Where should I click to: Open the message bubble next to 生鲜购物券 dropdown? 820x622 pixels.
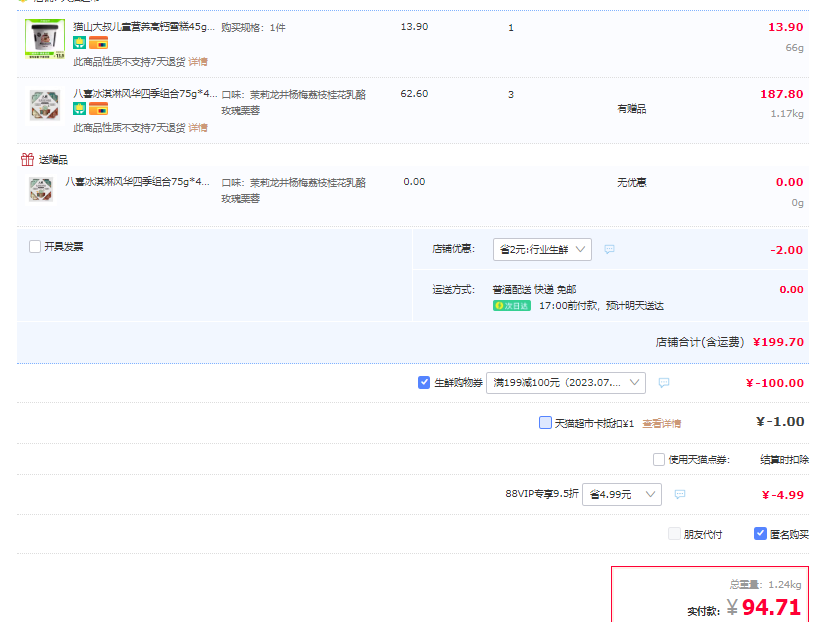tap(664, 382)
